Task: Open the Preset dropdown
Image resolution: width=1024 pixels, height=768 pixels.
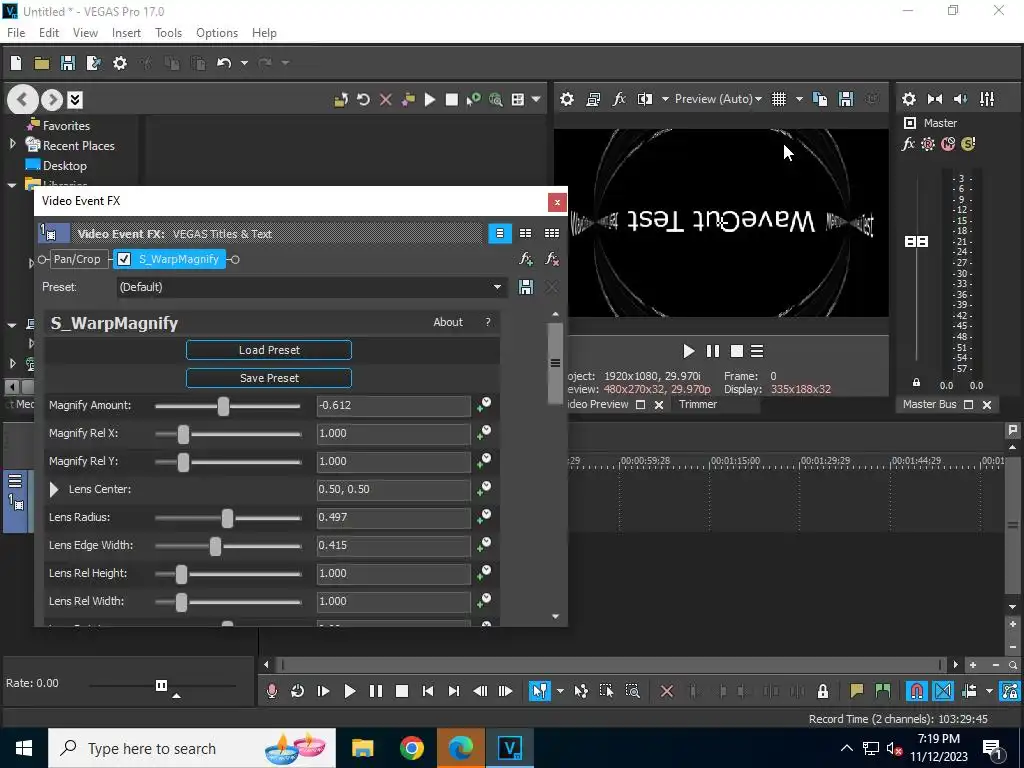Action: [x=497, y=287]
